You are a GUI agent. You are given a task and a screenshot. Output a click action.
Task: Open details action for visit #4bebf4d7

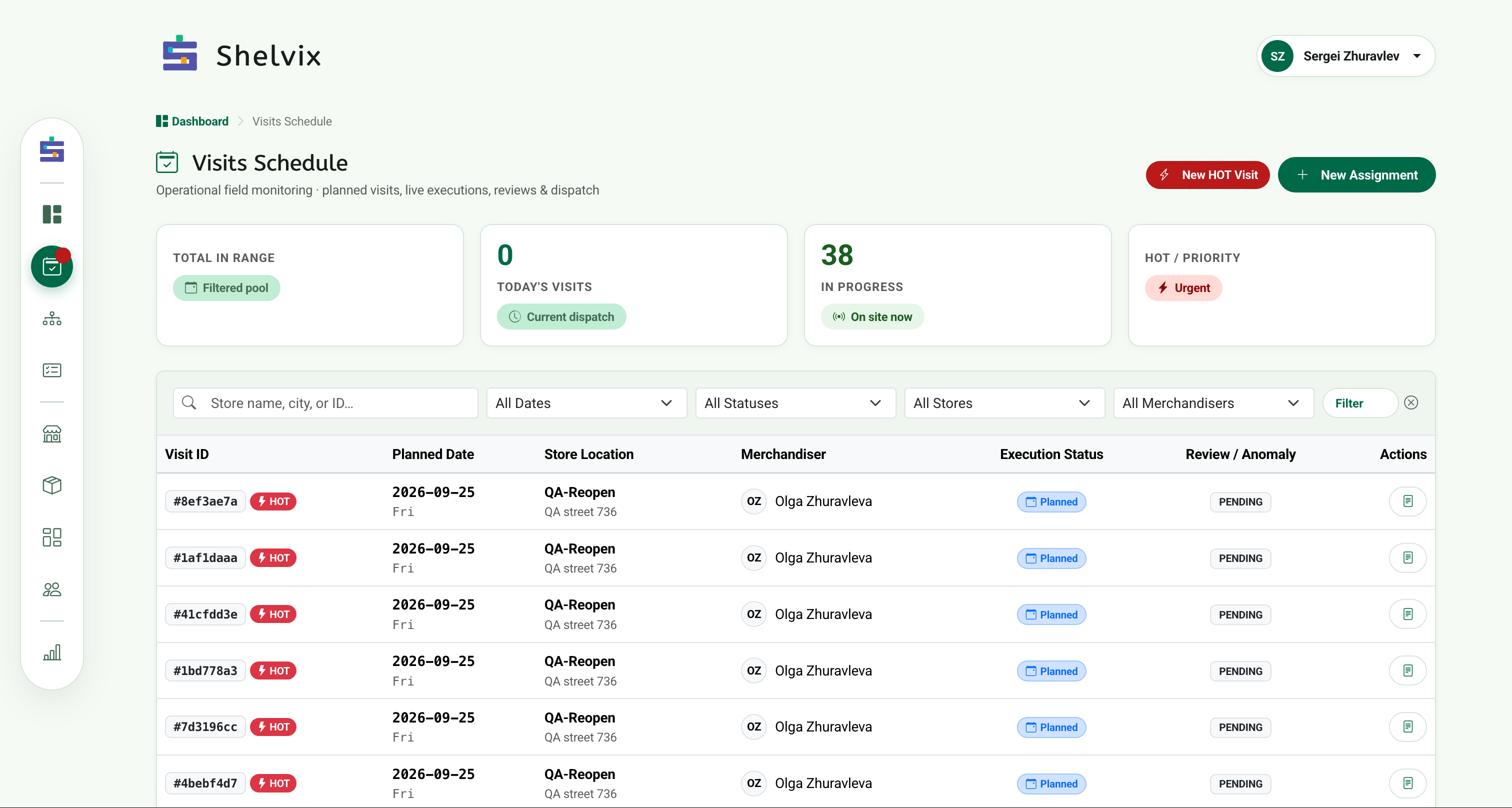[x=1407, y=783]
